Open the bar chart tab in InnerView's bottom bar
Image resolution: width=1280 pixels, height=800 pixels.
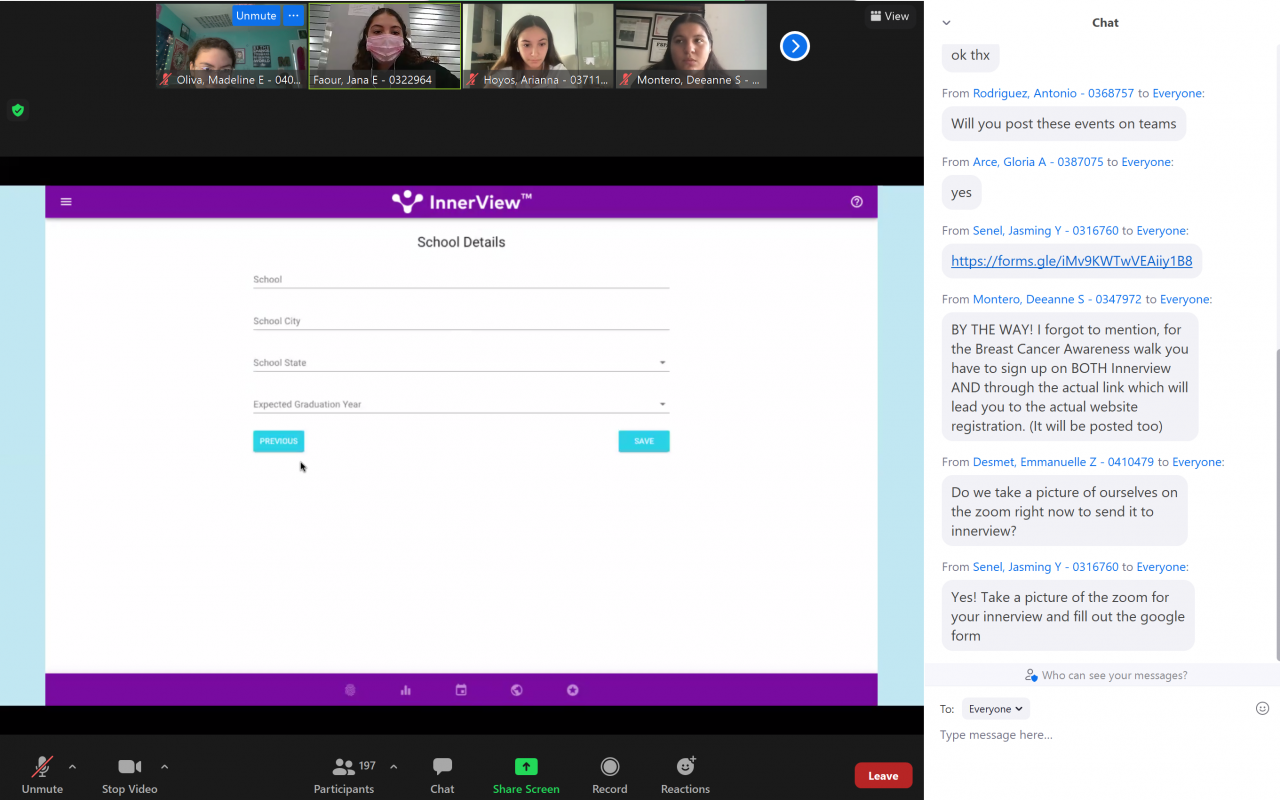click(406, 690)
